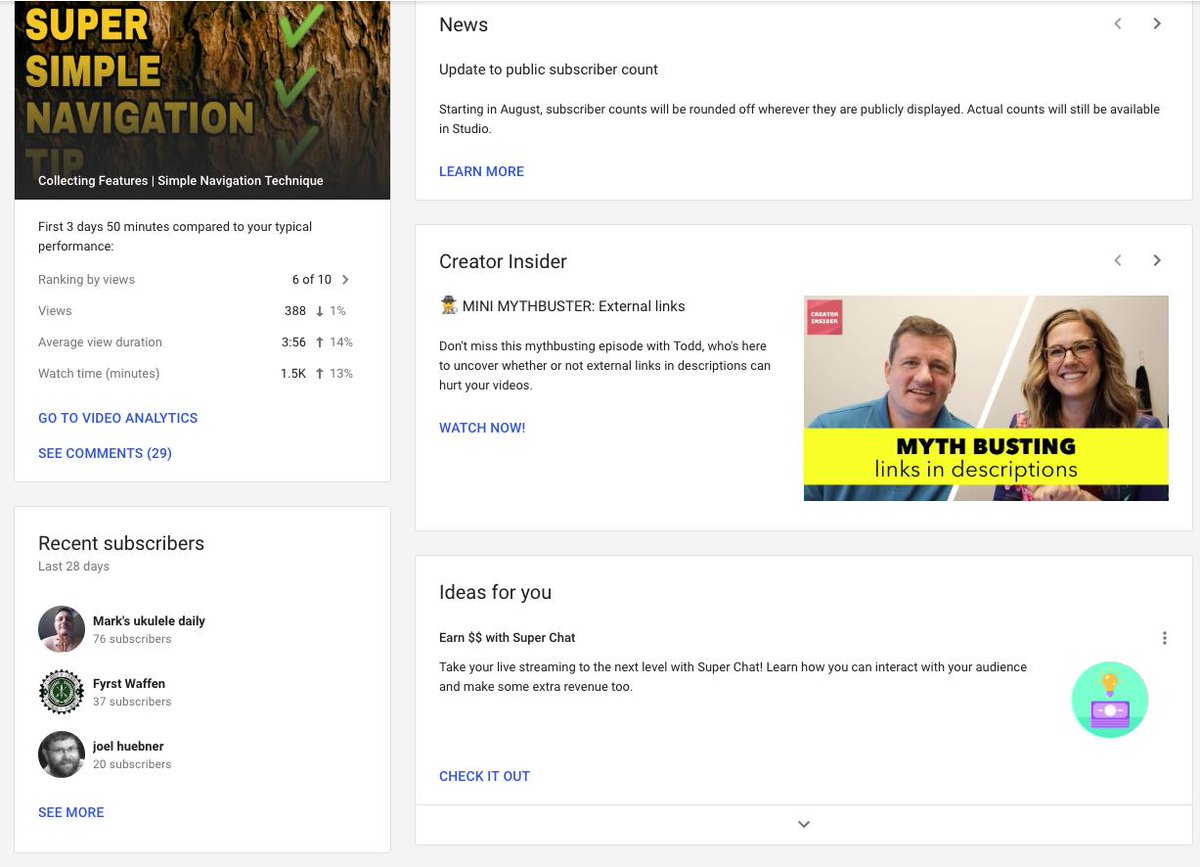Open Super Simple Navigation Tip video thumbnail
This screenshot has height=867, width=1200.
[x=202, y=100]
